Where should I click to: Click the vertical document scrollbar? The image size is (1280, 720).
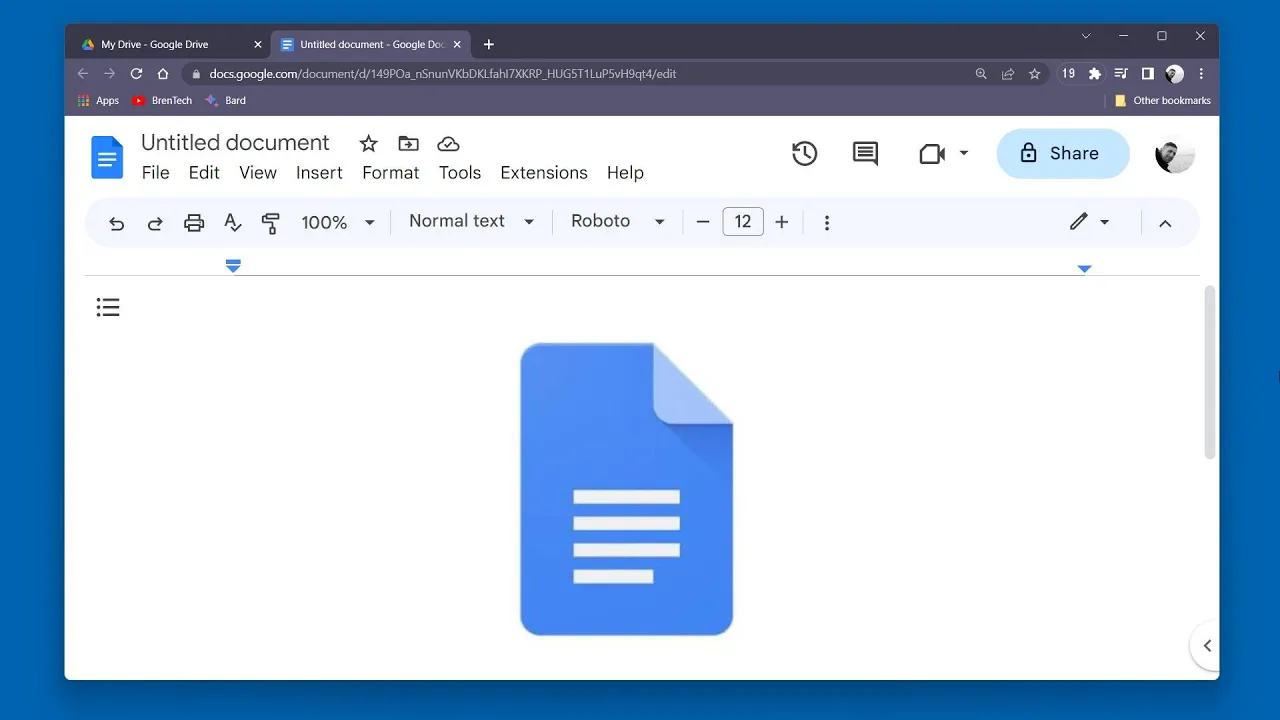point(1209,372)
